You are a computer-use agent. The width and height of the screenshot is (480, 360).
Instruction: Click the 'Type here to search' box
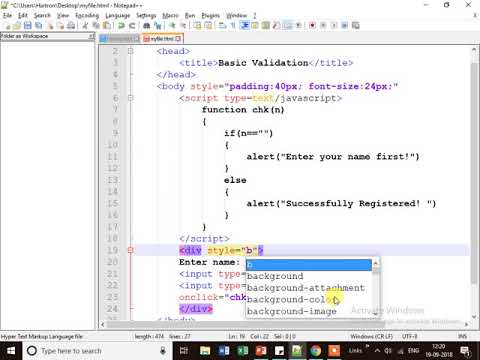point(97,351)
